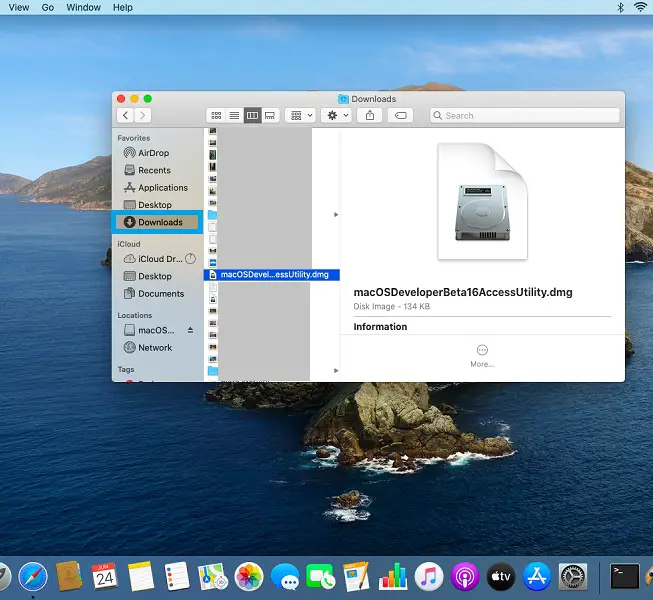Open the Help menu

point(122,7)
